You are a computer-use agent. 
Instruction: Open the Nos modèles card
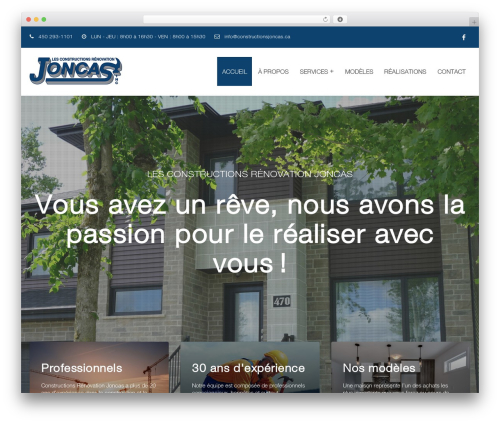click(x=401, y=367)
